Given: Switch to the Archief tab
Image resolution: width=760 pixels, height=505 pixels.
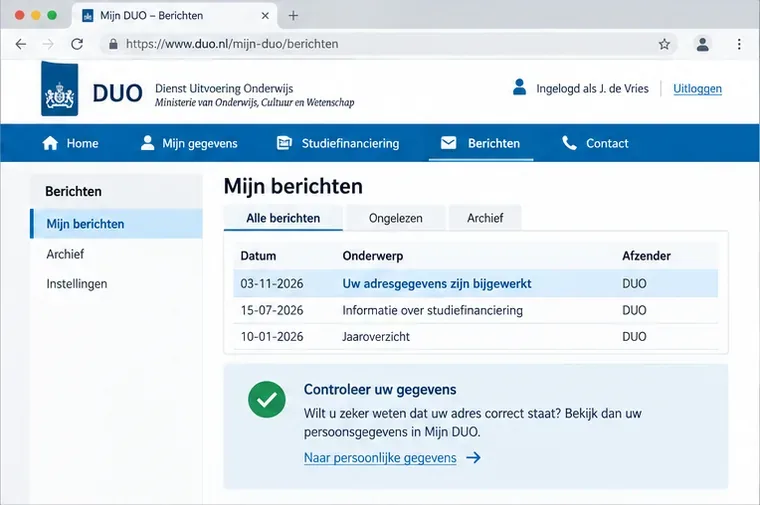Looking at the screenshot, I should click(x=485, y=218).
